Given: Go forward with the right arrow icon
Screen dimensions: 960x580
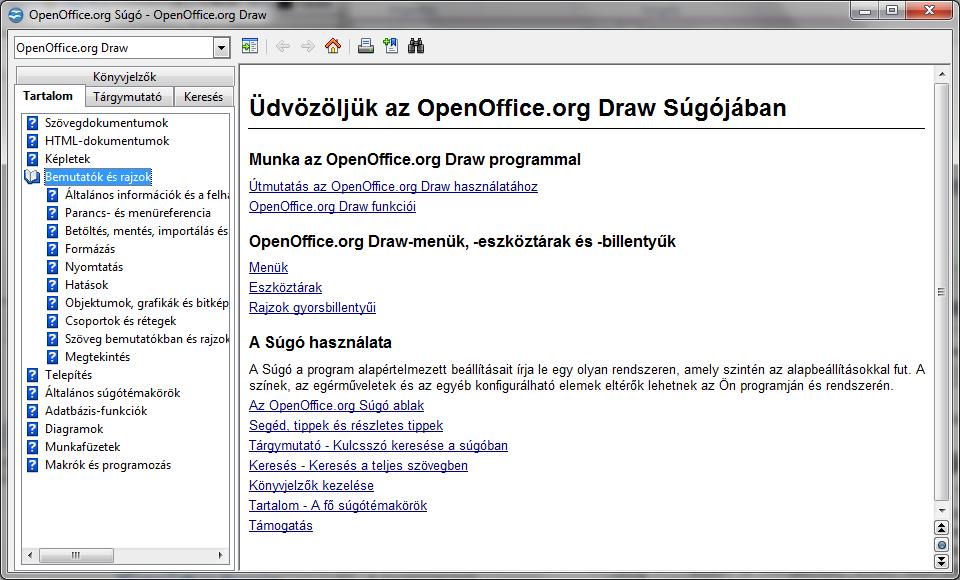Looking at the screenshot, I should (307, 46).
